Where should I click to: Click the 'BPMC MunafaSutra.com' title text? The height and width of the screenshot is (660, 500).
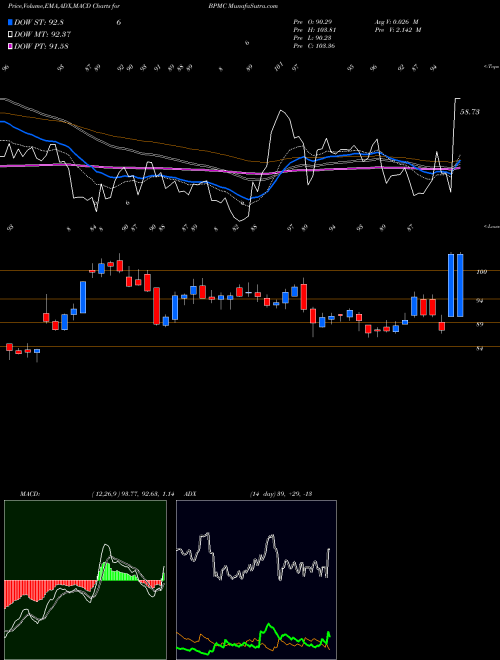(x=243, y=6)
